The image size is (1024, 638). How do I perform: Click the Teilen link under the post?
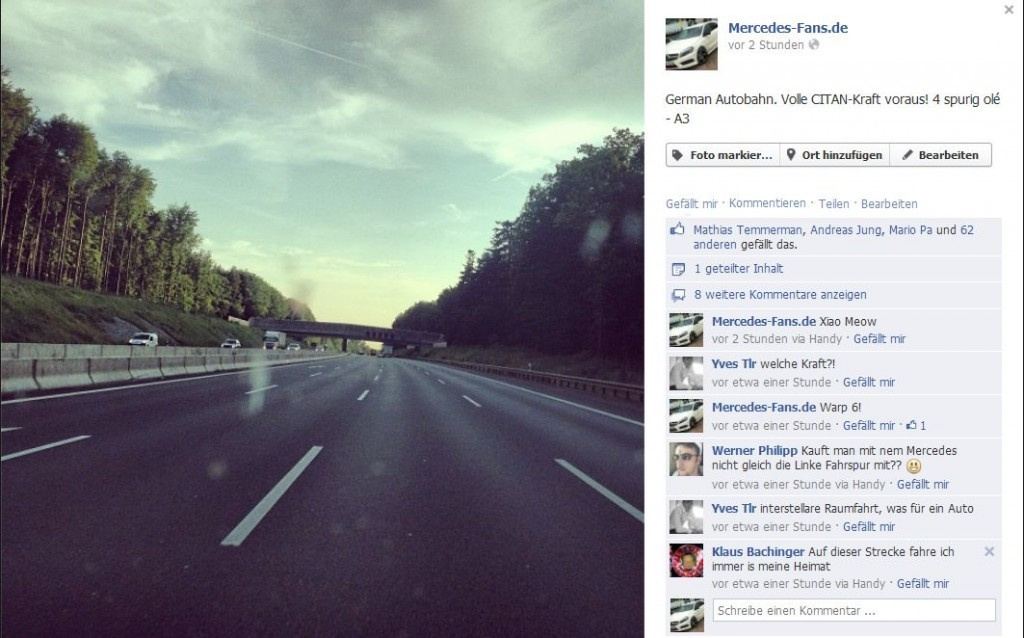point(834,204)
